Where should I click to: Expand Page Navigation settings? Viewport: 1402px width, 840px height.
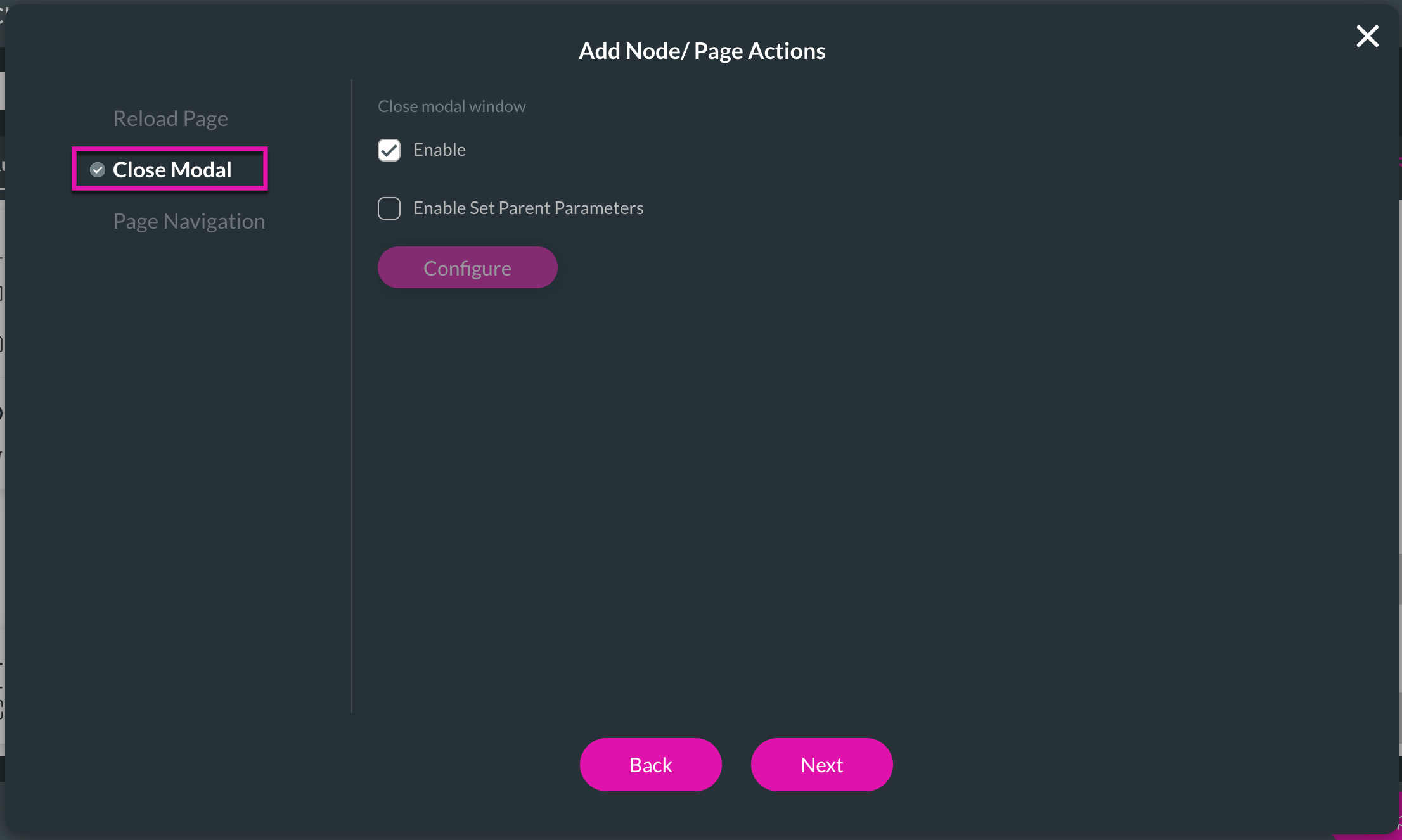pyautogui.click(x=190, y=221)
